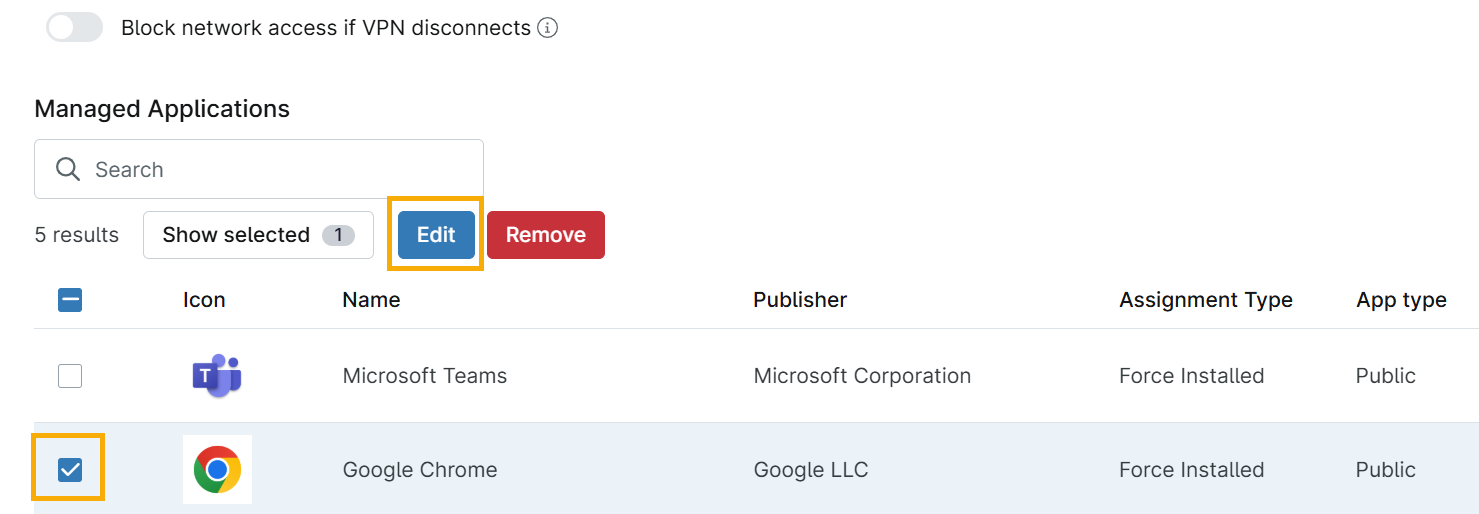Uncheck the Google Chrome row checkbox

(70, 469)
